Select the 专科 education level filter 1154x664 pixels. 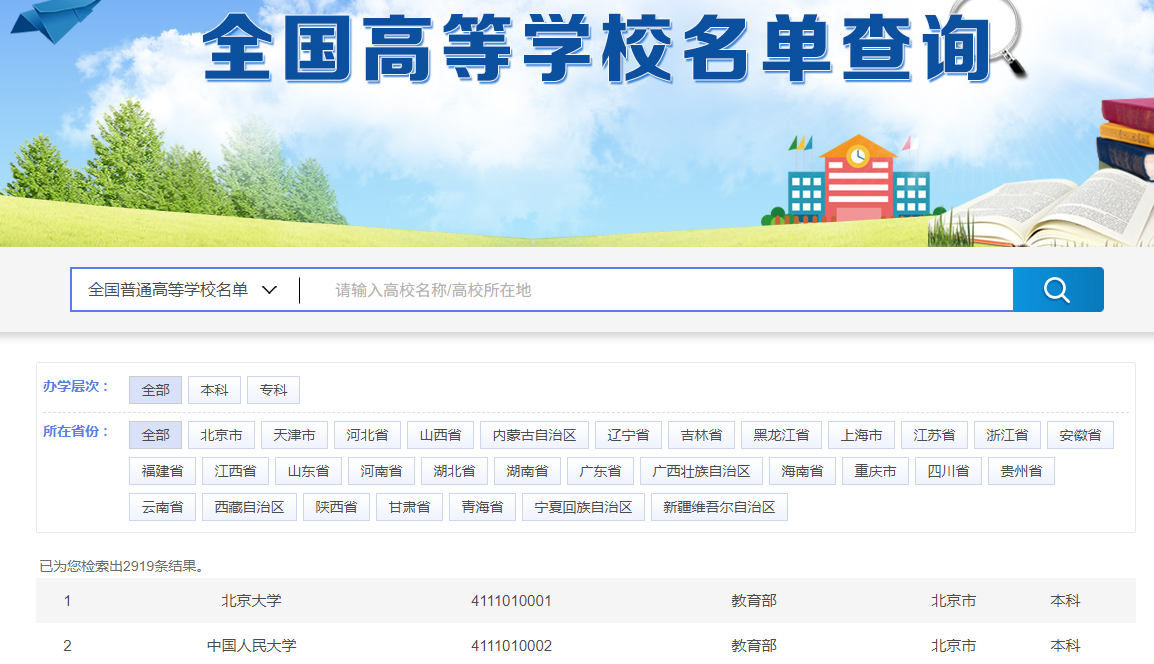tap(273, 390)
